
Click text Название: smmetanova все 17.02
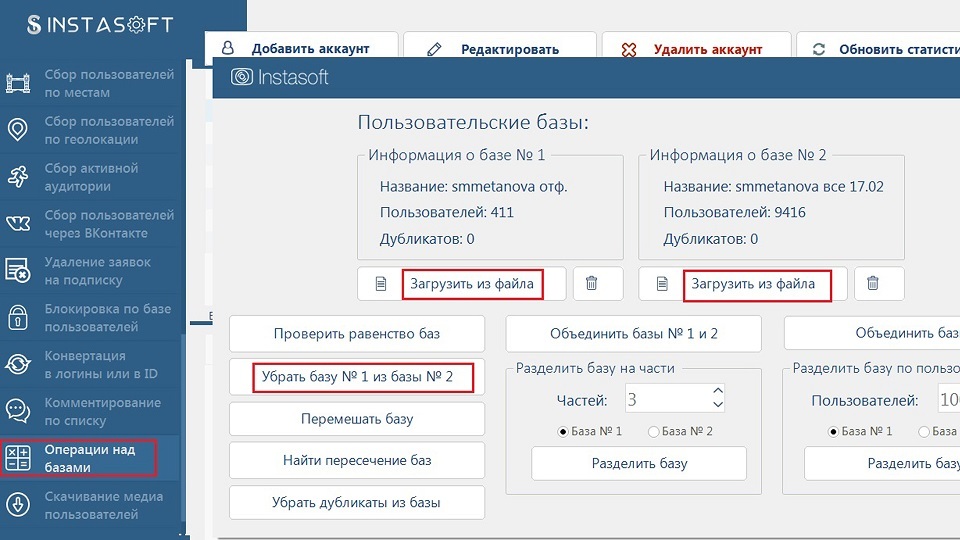coord(773,187)
